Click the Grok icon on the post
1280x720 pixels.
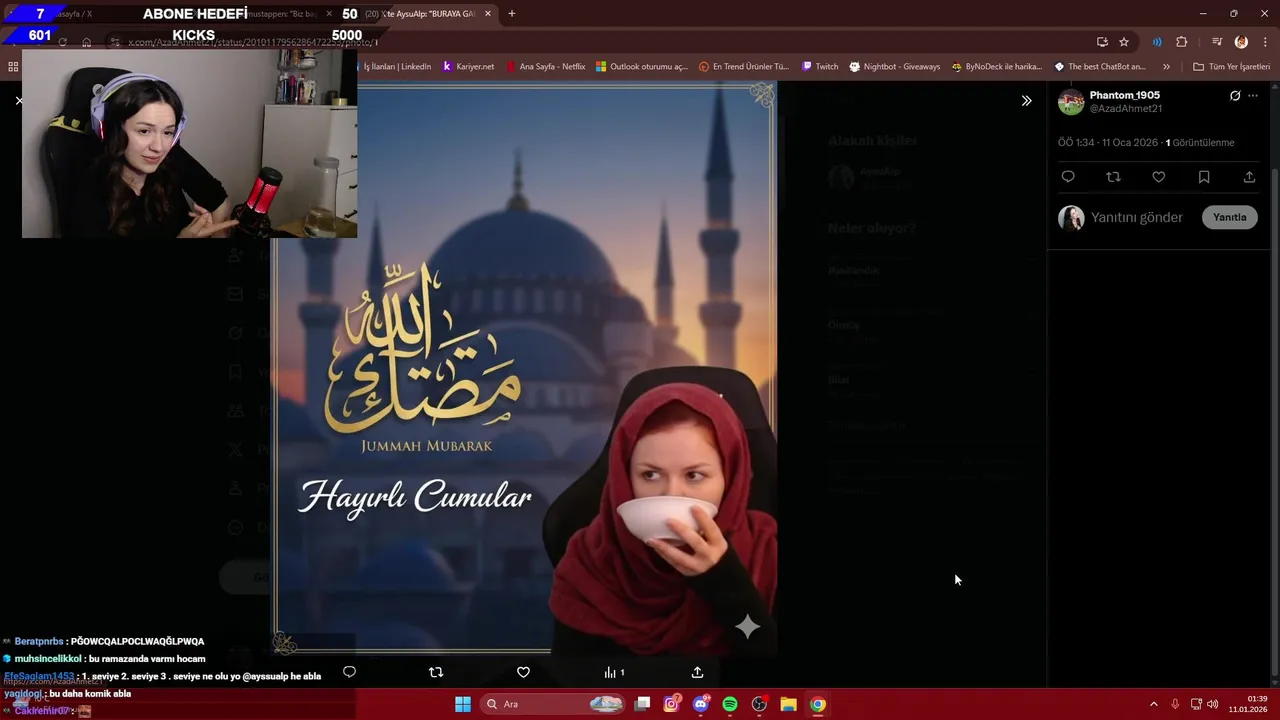[1235, 96]
